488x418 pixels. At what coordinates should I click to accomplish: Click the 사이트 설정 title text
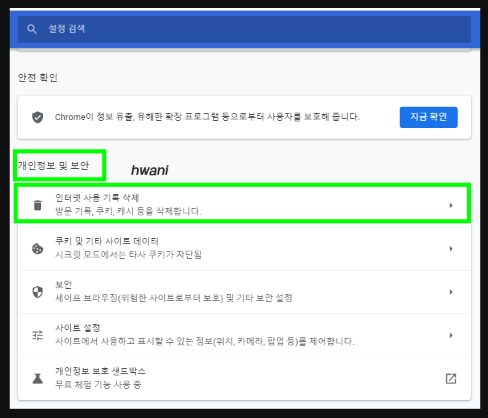(77, 328)
